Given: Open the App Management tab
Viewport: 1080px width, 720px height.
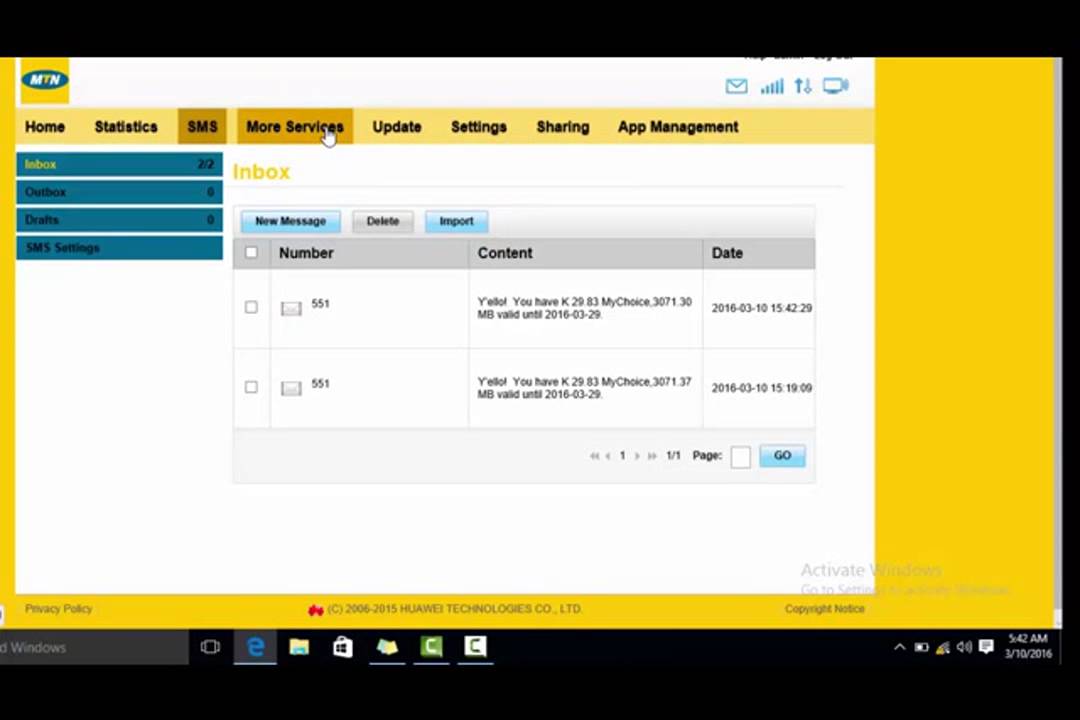Looking at the screenshot, I should [678, 127].
